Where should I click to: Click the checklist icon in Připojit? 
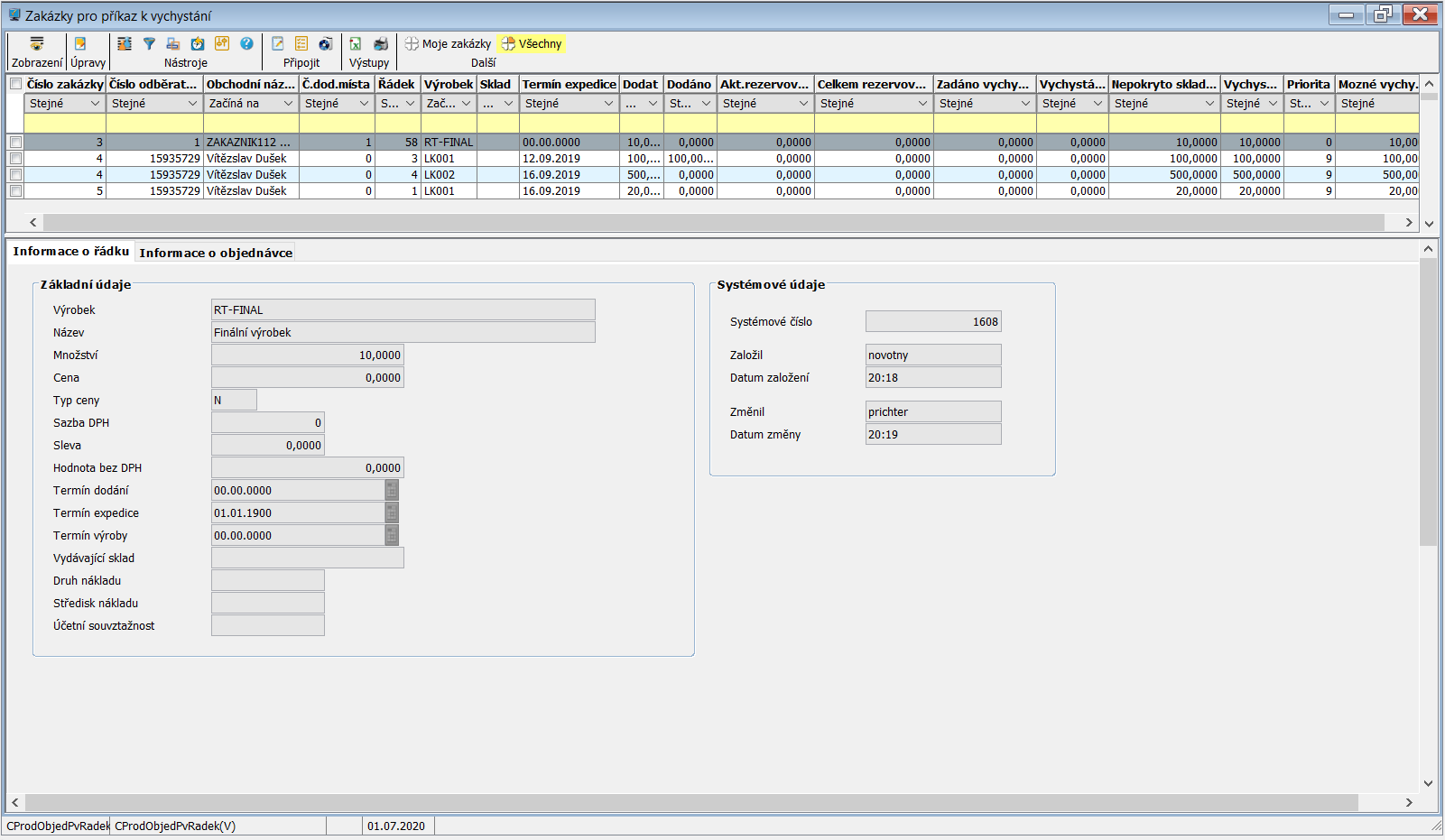(301, 43)
